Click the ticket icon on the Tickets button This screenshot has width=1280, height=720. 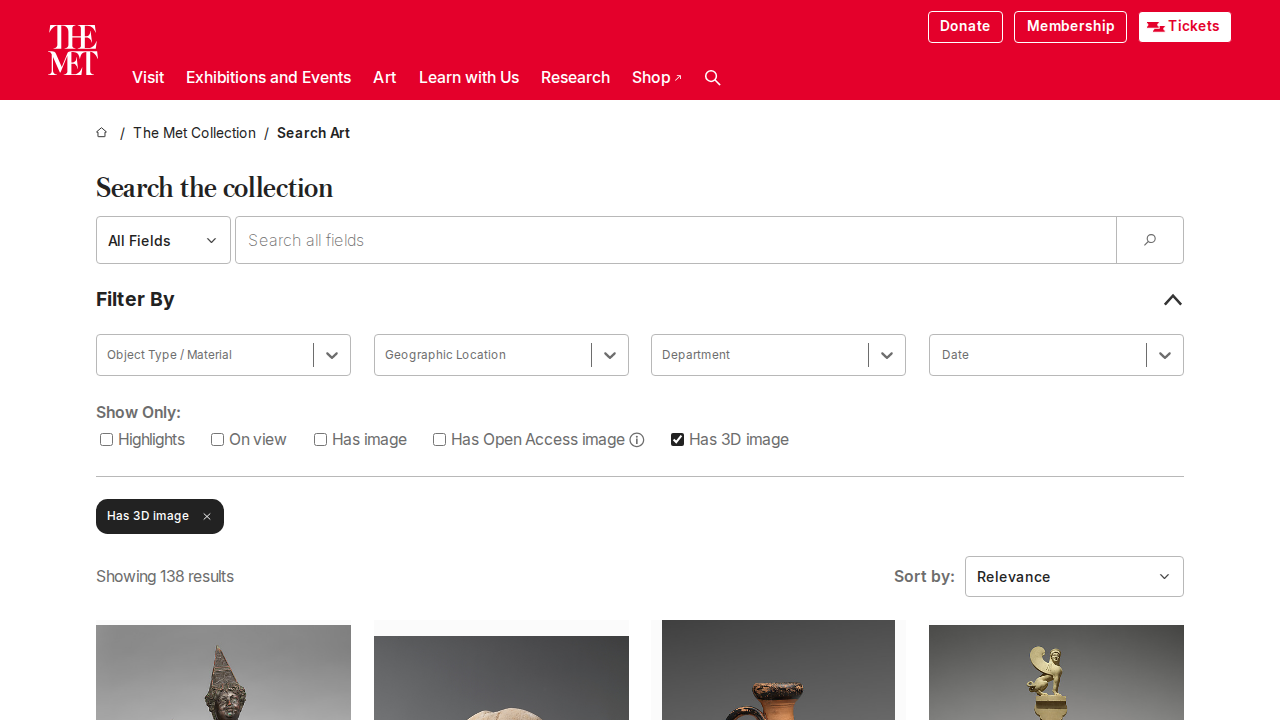pyautogui.click(x=1156, y=27)
